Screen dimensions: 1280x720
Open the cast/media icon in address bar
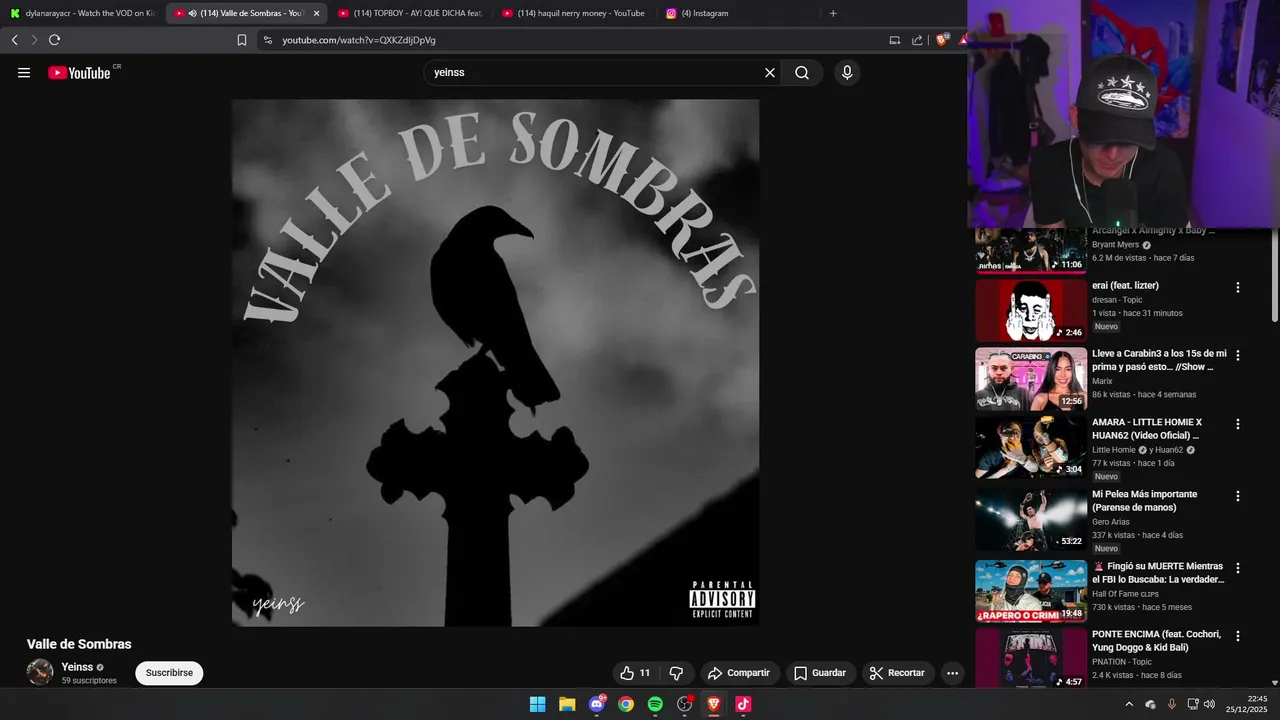[894, 40]
